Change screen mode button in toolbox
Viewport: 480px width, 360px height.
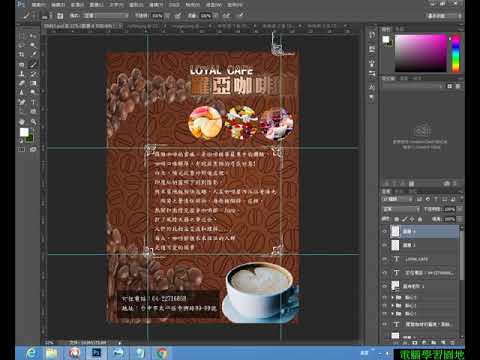point(33,150)
